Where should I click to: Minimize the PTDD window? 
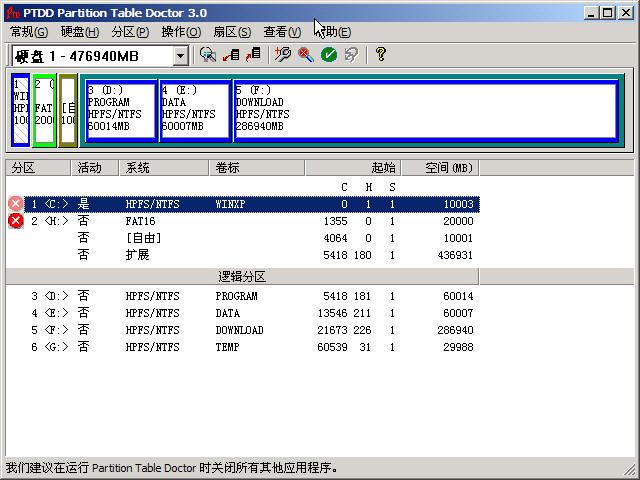[591, 13]
